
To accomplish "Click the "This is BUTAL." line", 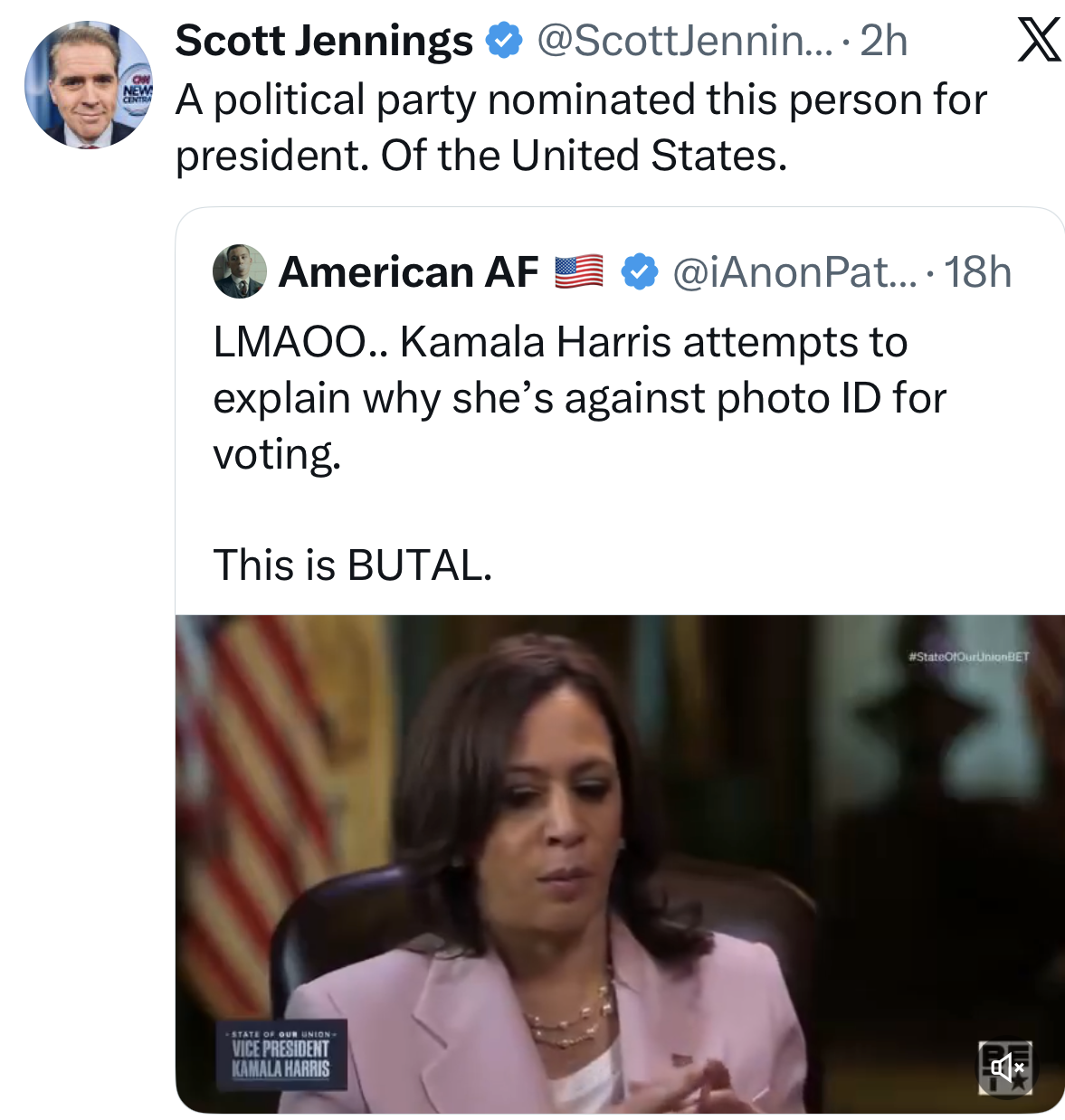I will point(353,565).
